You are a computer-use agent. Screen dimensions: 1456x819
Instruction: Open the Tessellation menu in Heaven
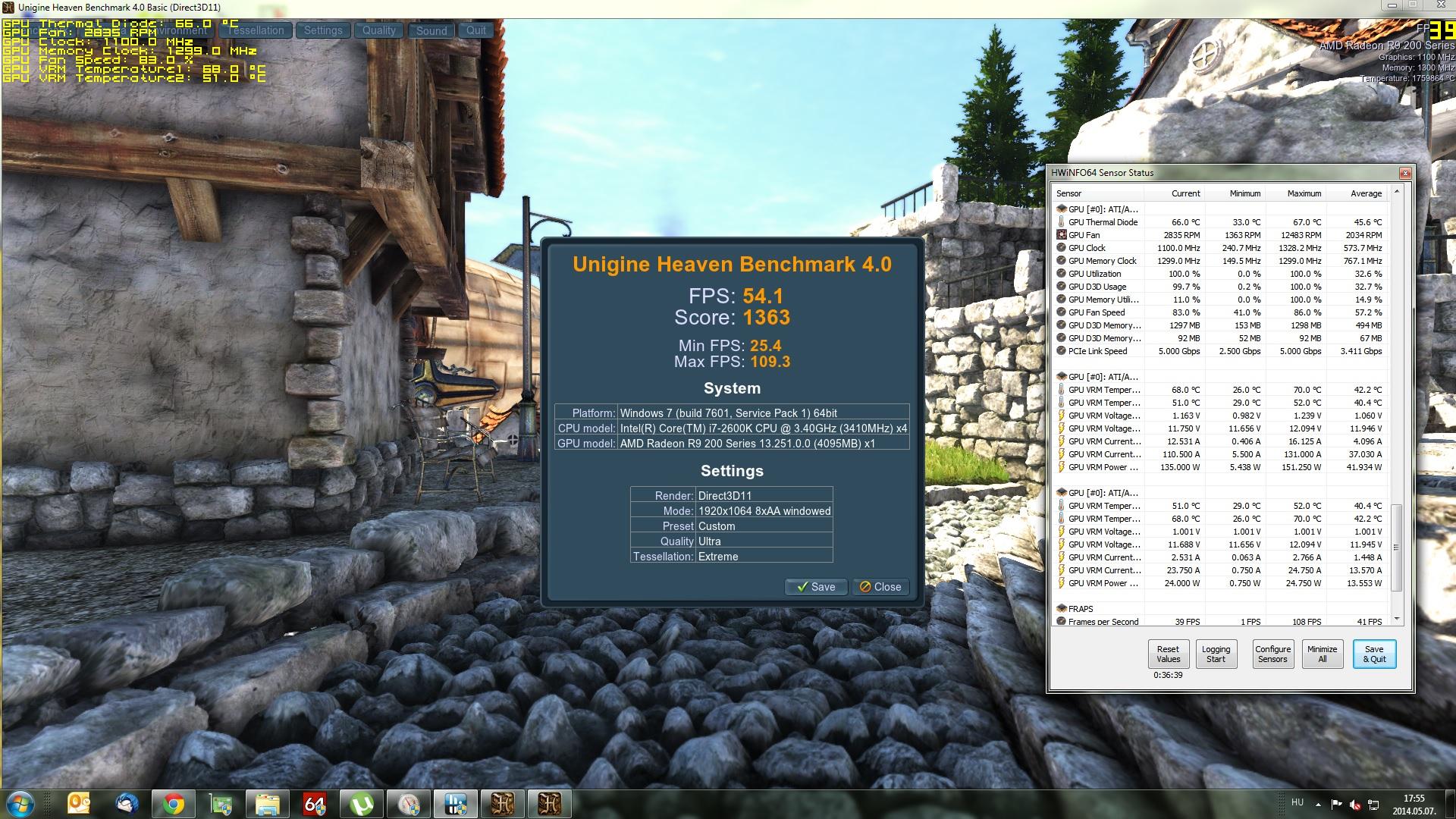pyautogui.click(x=256, y=30)
